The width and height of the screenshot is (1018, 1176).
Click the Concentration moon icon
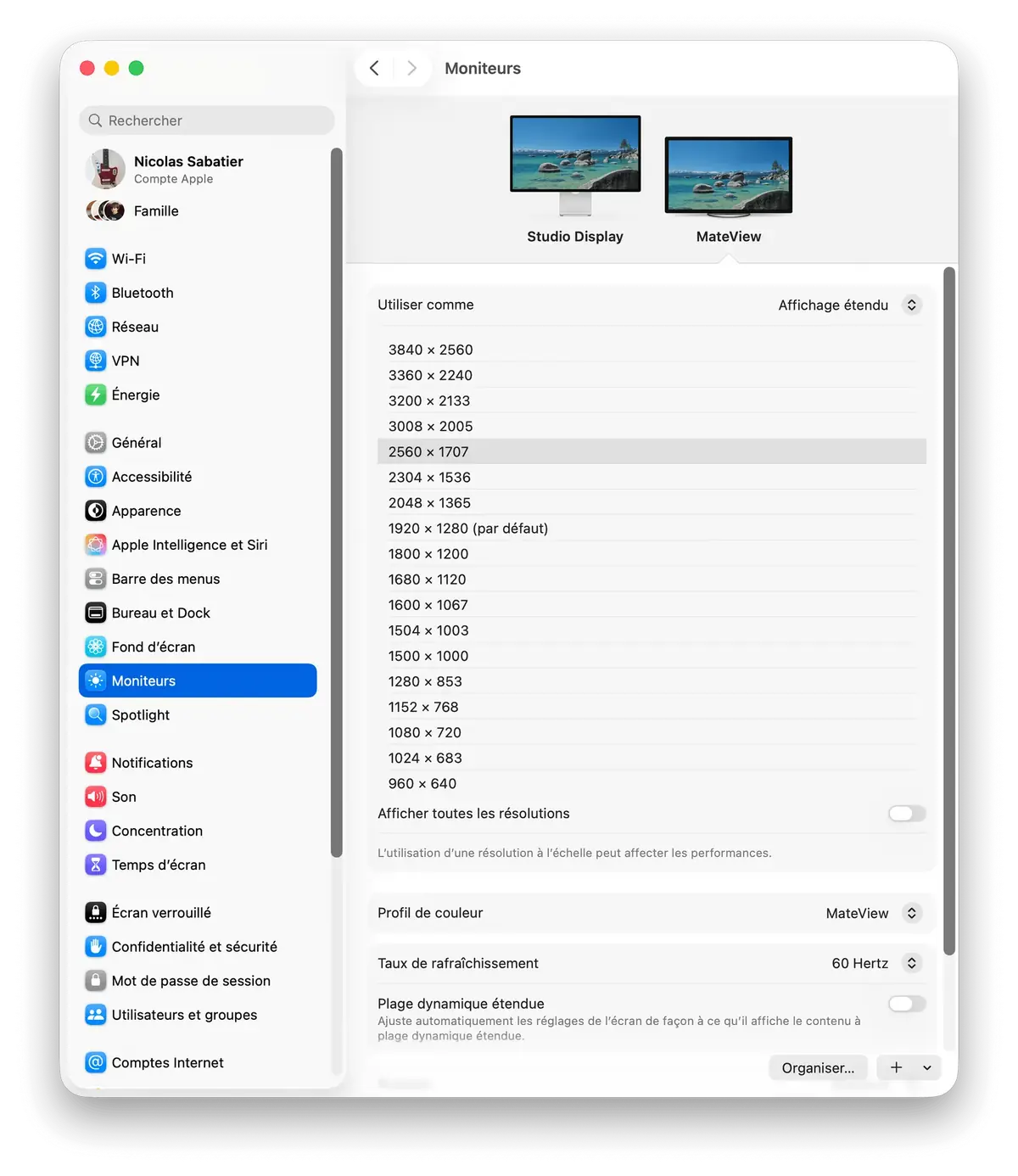(96, 831)
